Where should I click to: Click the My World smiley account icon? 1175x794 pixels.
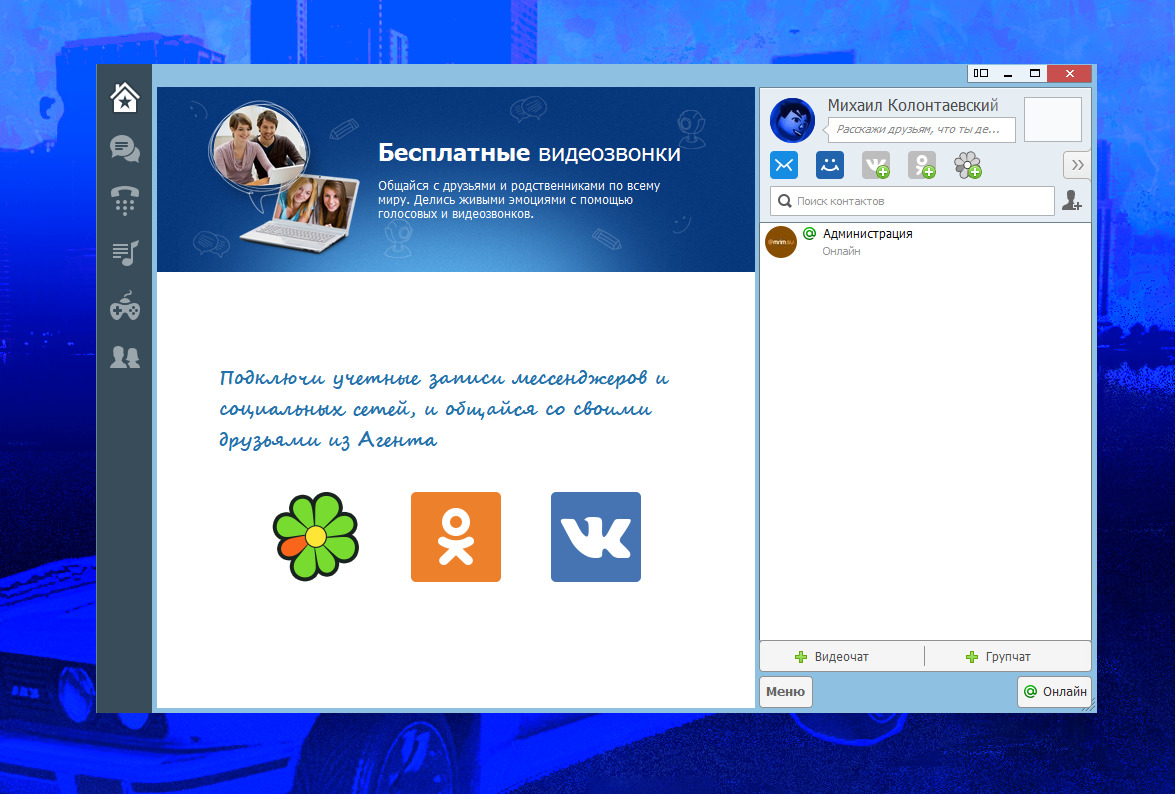point(830,165)
